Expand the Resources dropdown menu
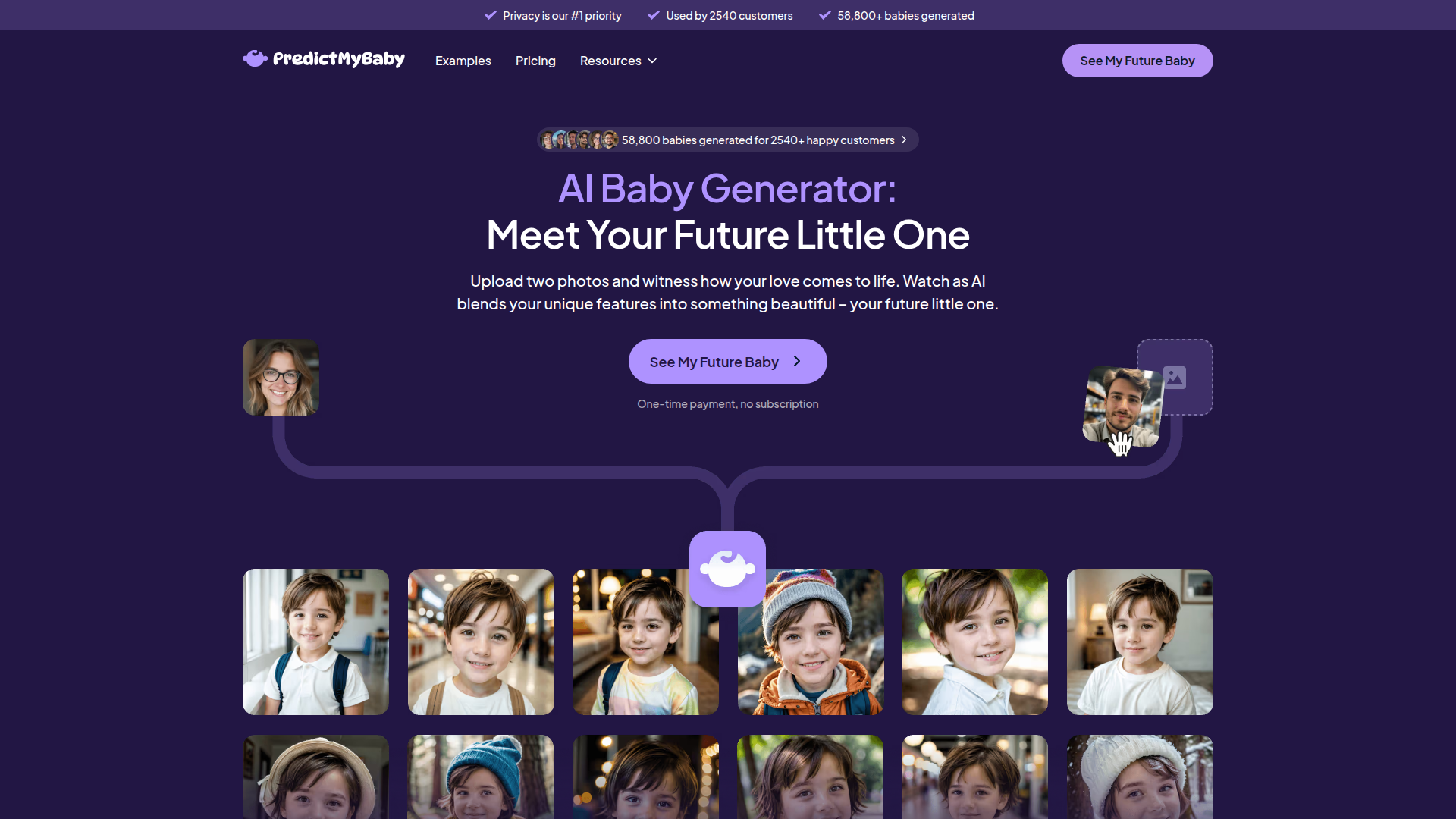This screenshot has width=1456, height=819. 618,61
